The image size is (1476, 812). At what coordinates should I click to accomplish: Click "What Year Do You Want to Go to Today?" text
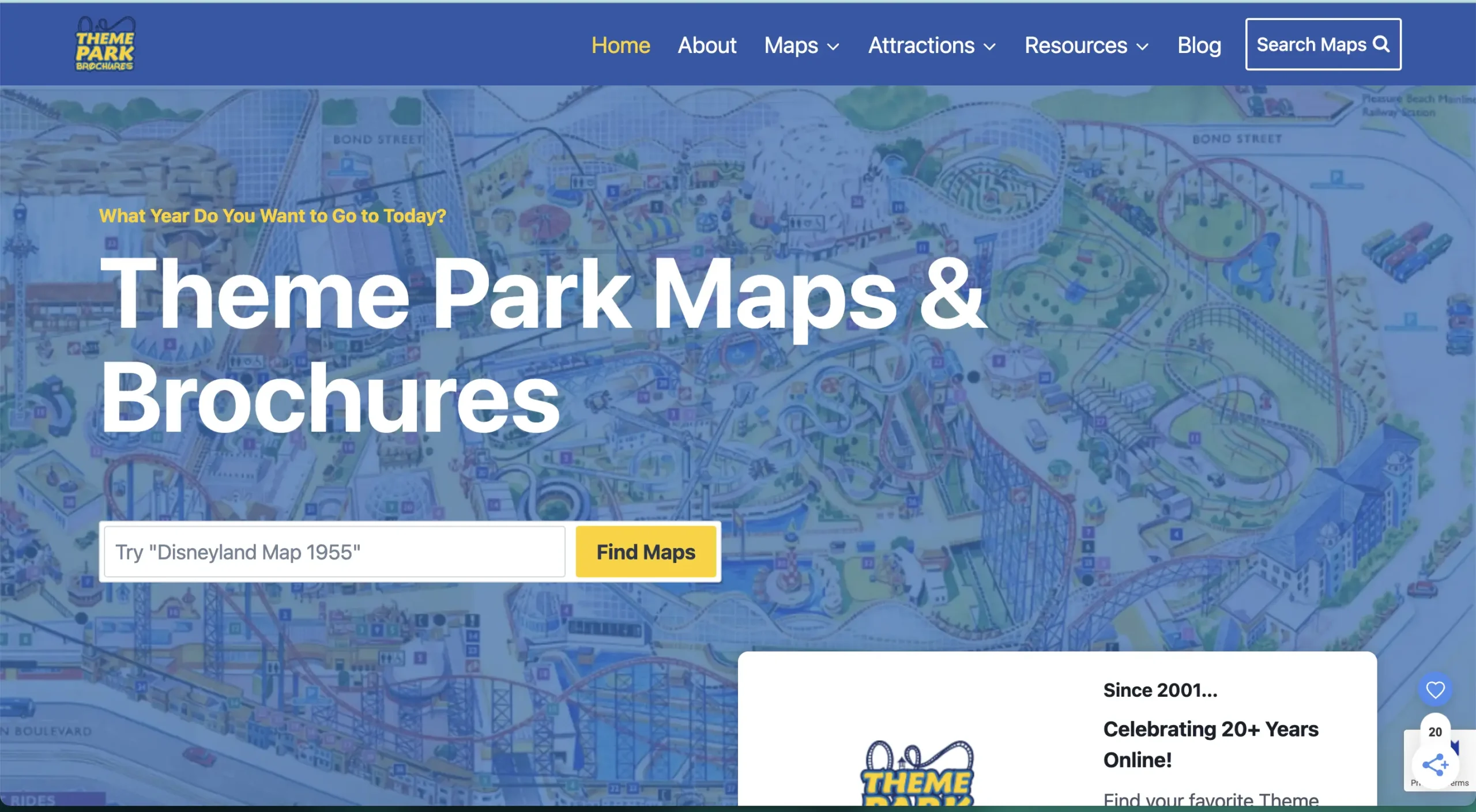[x=273, y=216]
